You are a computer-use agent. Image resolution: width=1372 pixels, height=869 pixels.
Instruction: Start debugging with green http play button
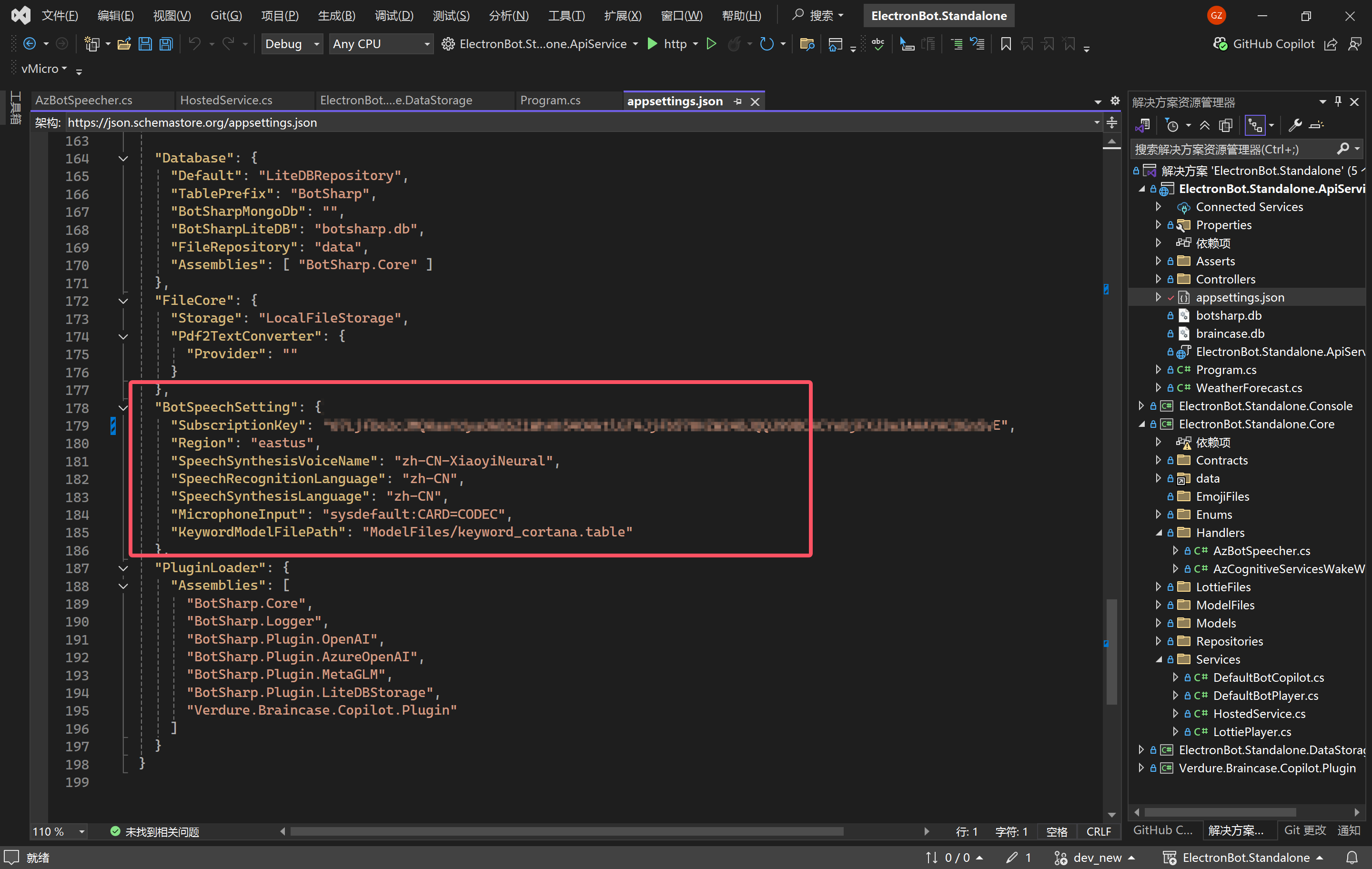tap(652, 44)
